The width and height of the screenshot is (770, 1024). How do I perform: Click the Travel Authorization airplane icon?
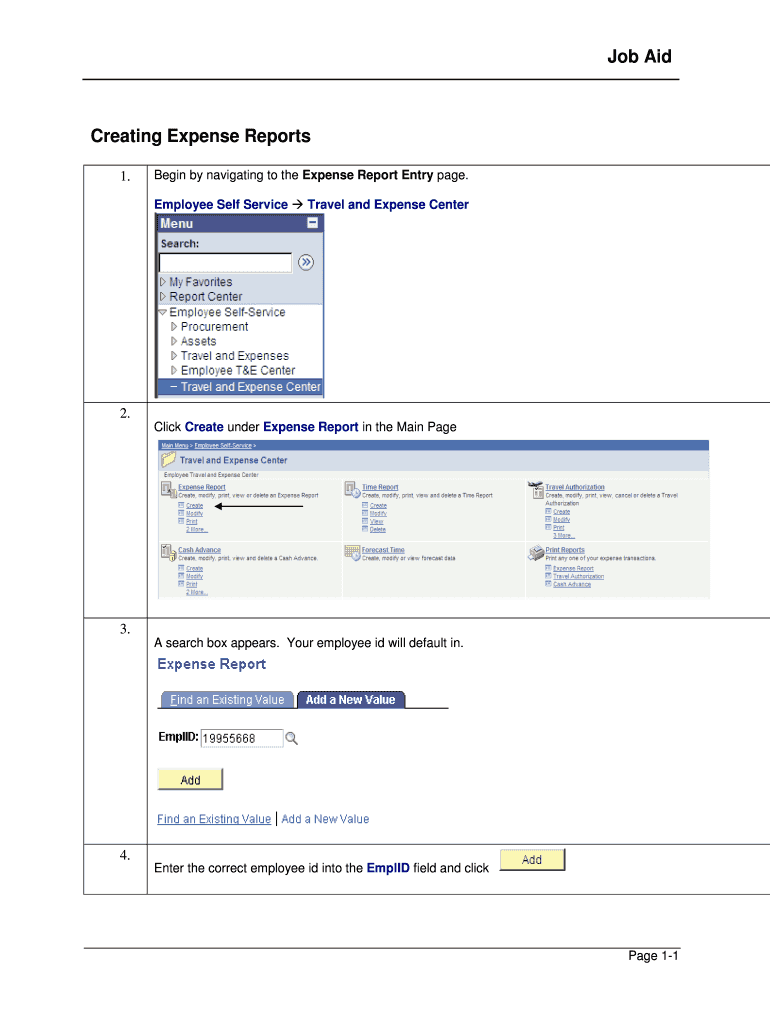click(x=535, y=489)
